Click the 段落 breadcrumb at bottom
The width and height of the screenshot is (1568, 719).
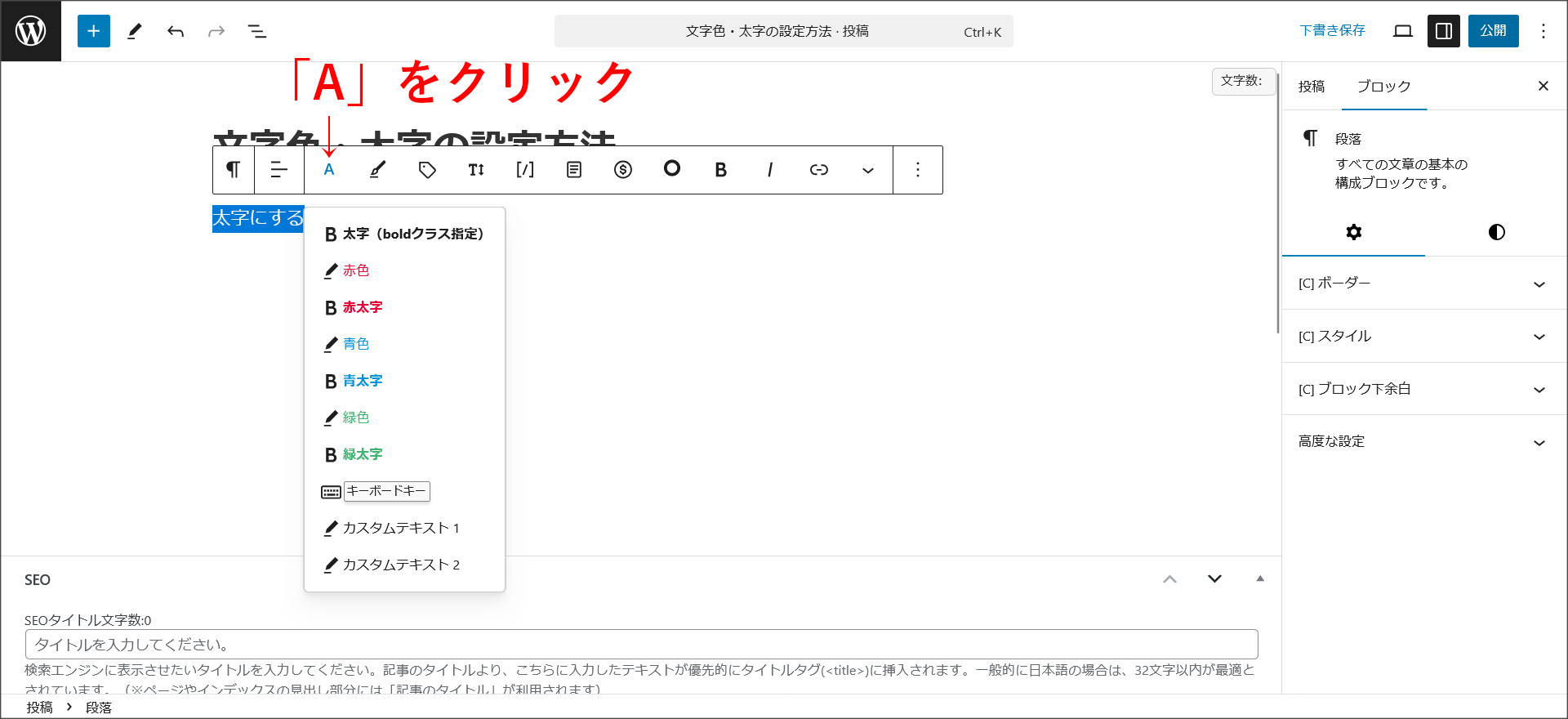(99, 708)
